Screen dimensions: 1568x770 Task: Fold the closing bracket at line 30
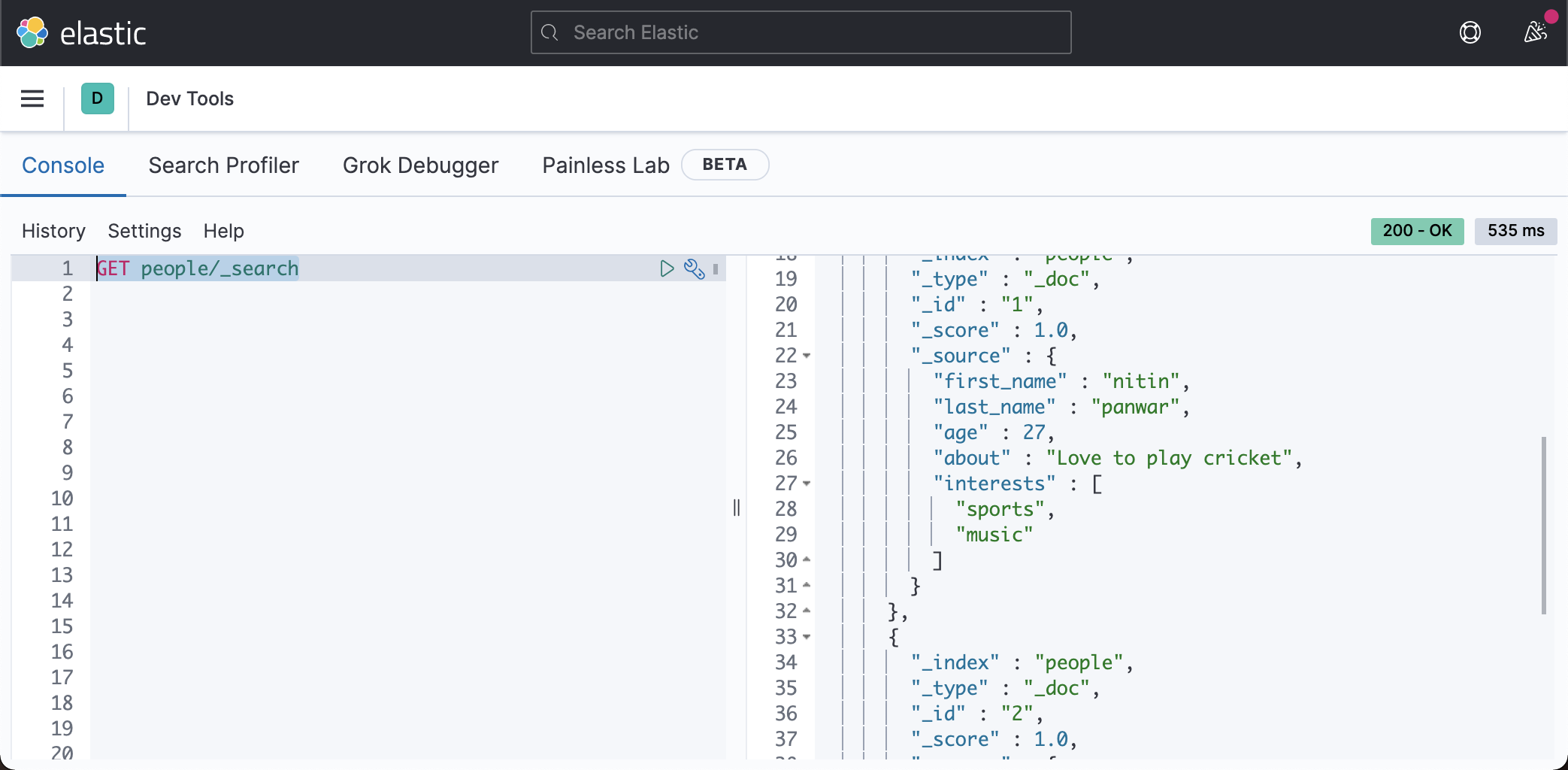point(807,560)
